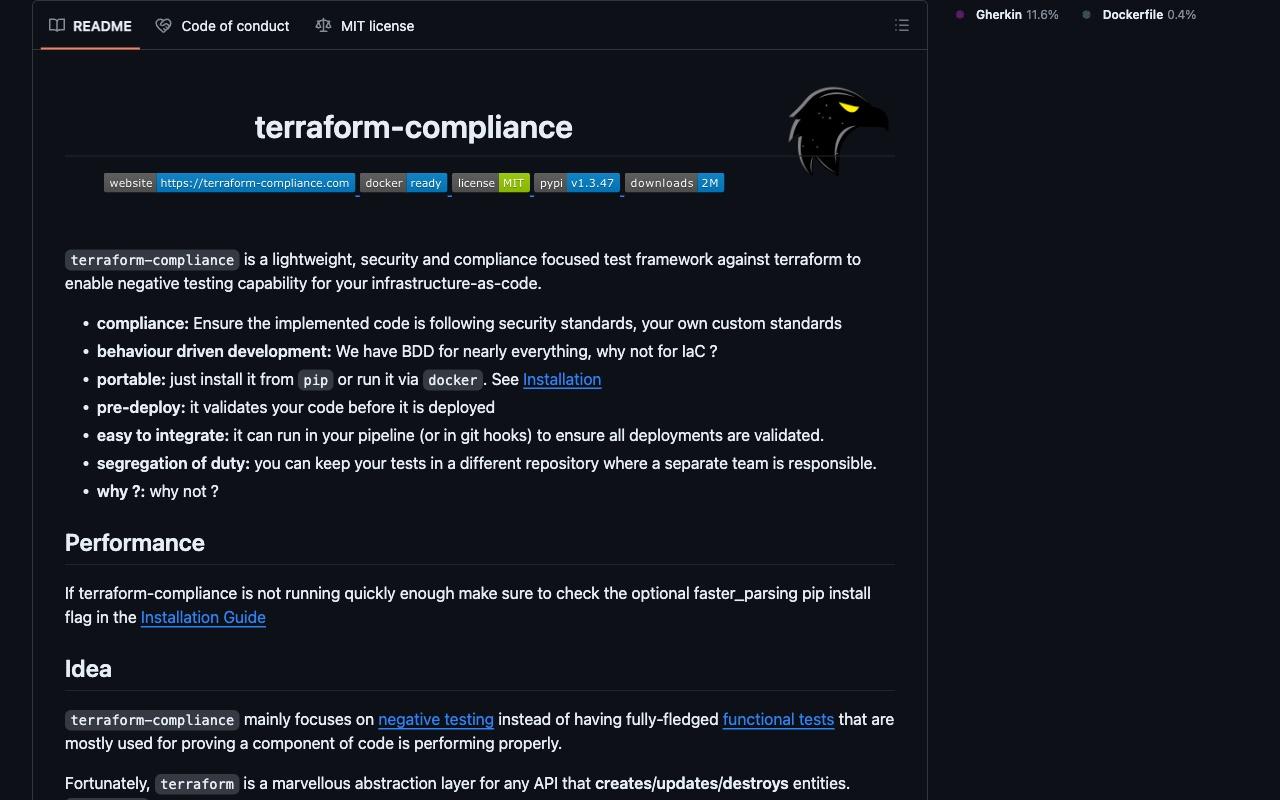The width and height of the screenshot is (1280, 800).
Task: Click the 'segregation of duty:' bullet label
Action: (173, 463)
